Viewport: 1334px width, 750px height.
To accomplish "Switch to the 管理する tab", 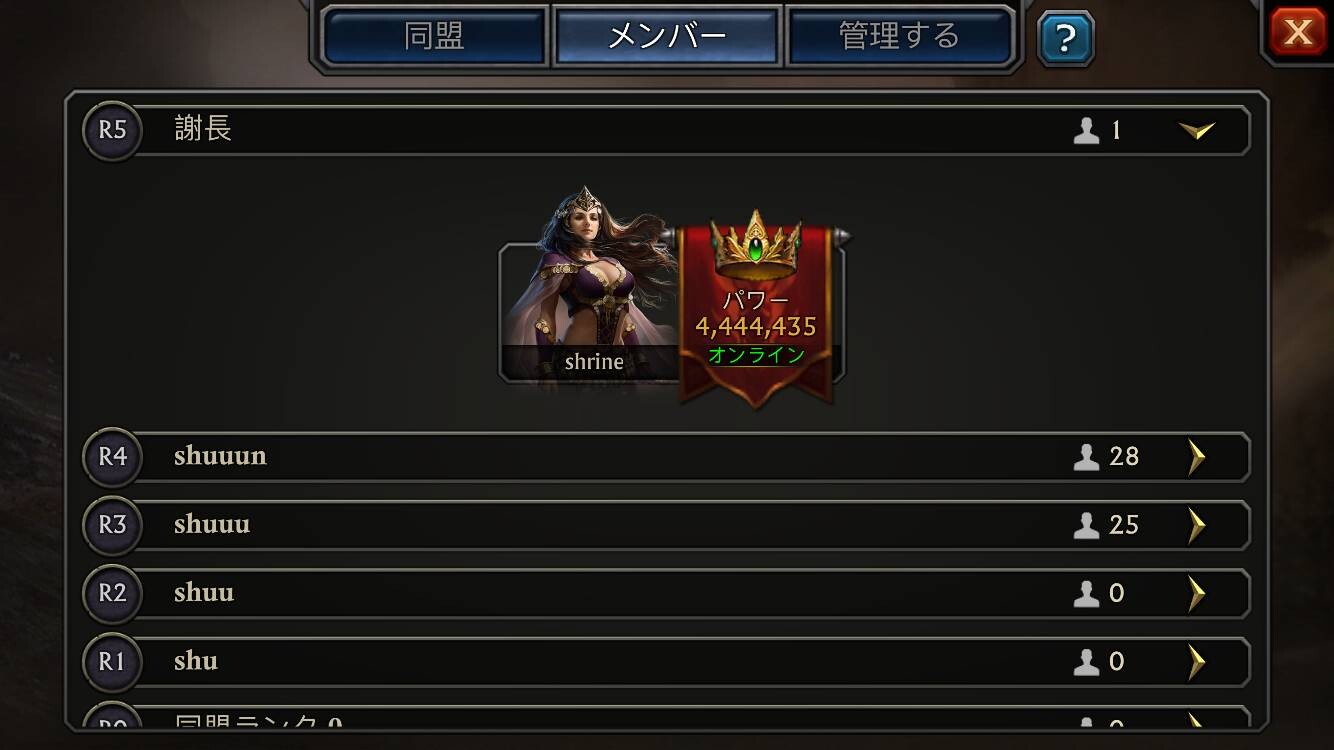I will pos(899,36).
